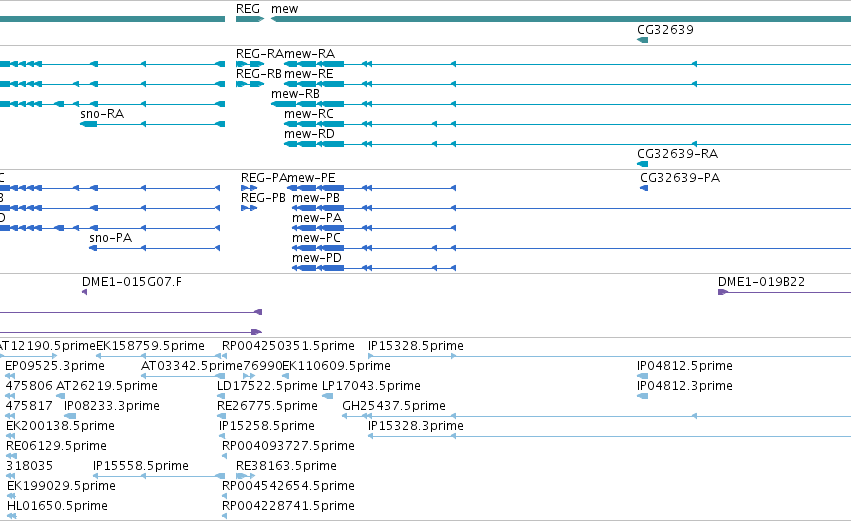Screen dimensions: 851x521
Task: Choose protein mew-PC label
Action: [x=316, y=238]
